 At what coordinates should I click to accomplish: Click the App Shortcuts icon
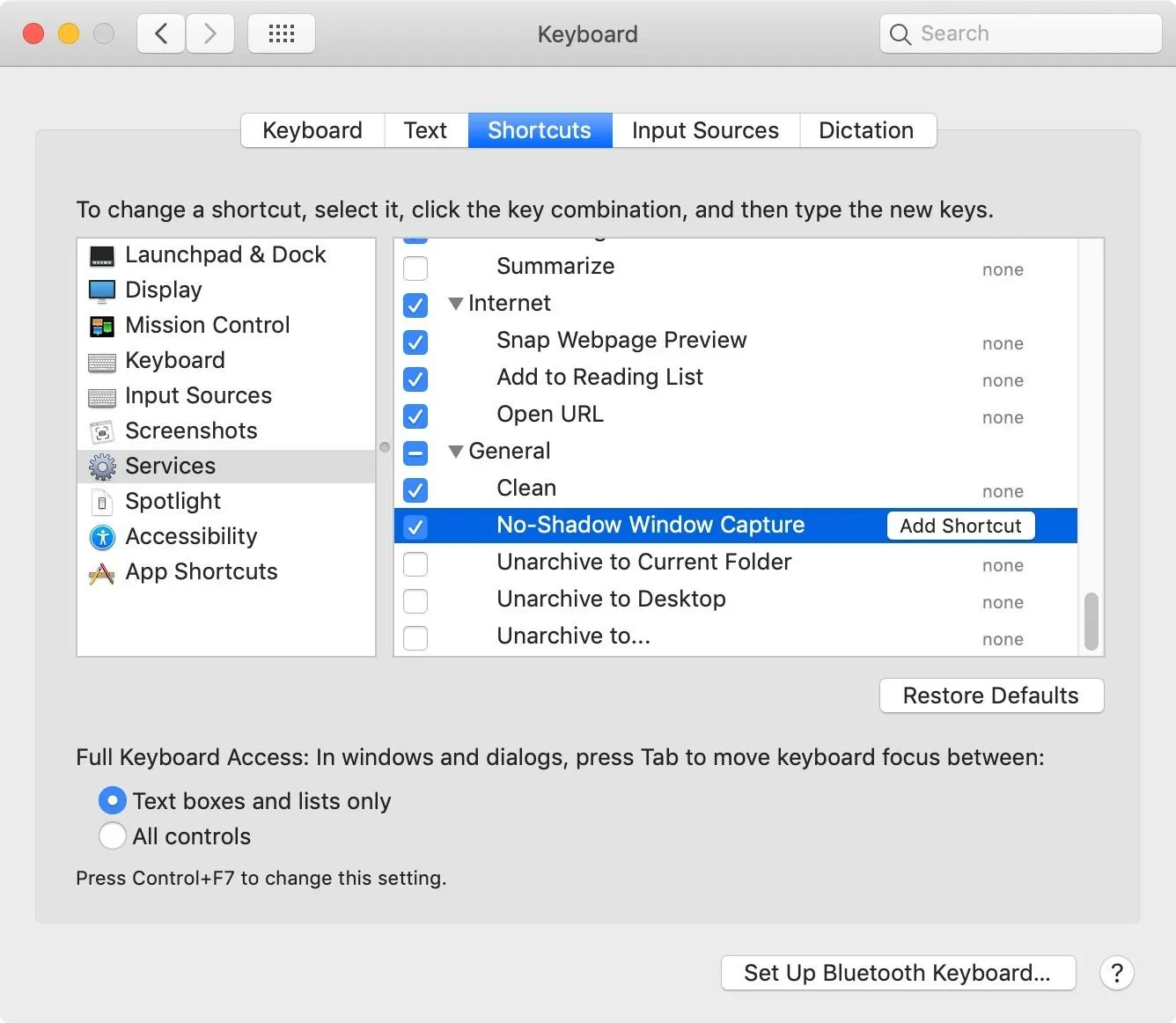[x=102, y=574]
